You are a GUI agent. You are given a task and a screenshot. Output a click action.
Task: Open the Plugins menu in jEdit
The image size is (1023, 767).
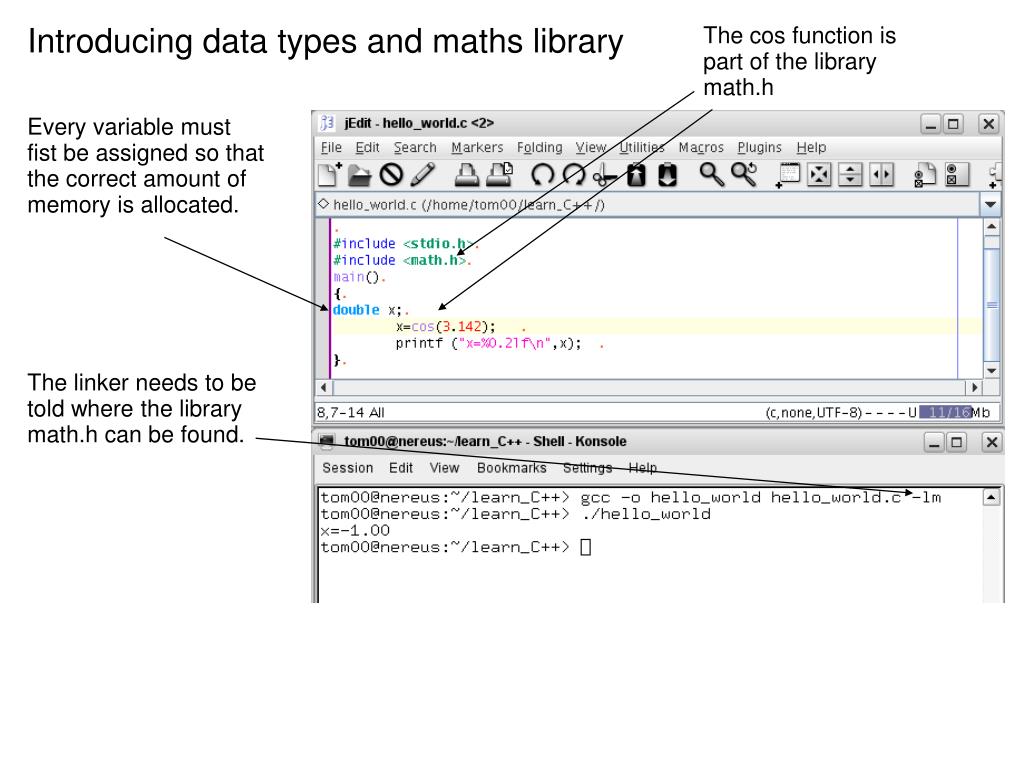pos(759,147)
